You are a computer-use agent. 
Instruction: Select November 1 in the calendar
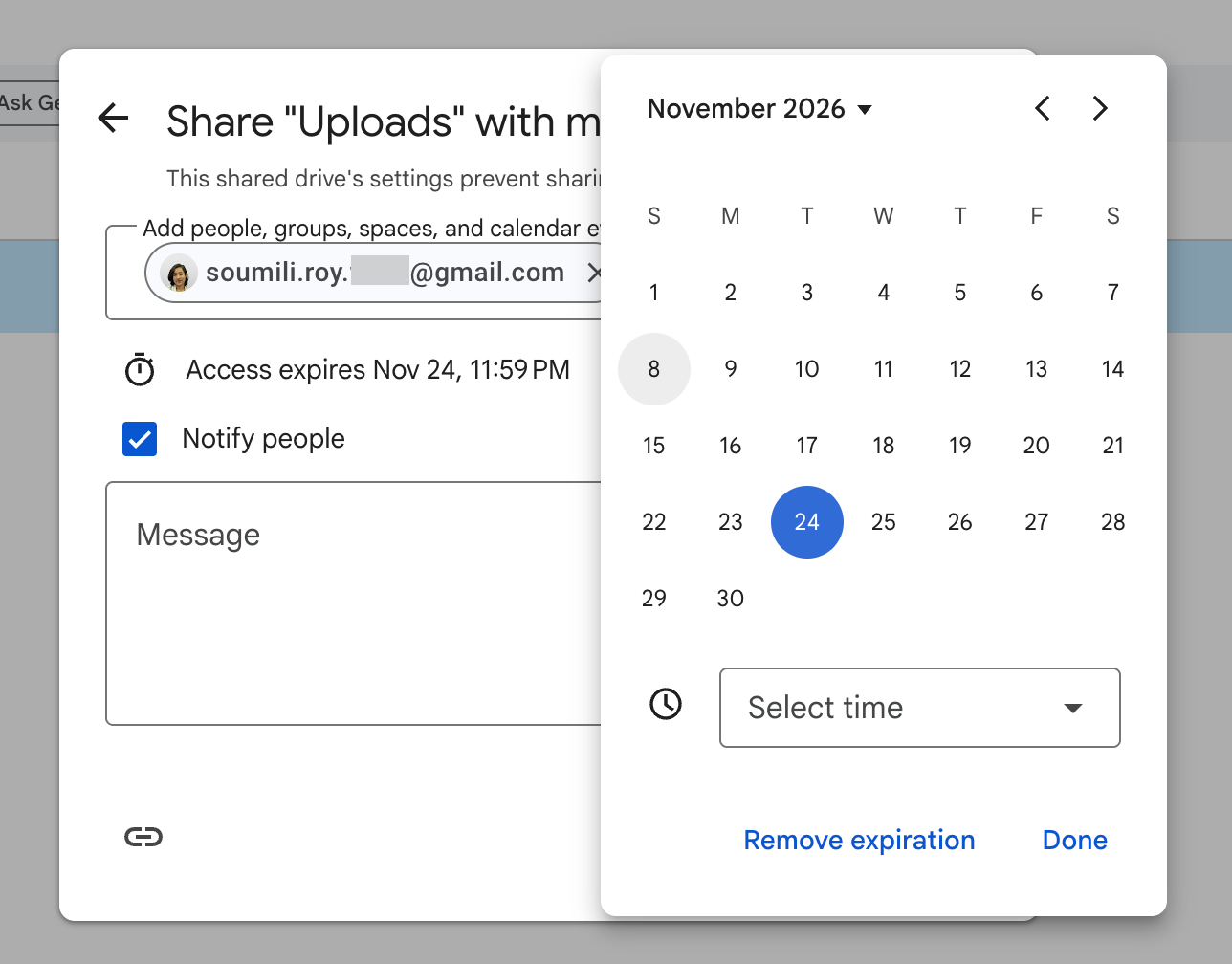pos(654,293)
